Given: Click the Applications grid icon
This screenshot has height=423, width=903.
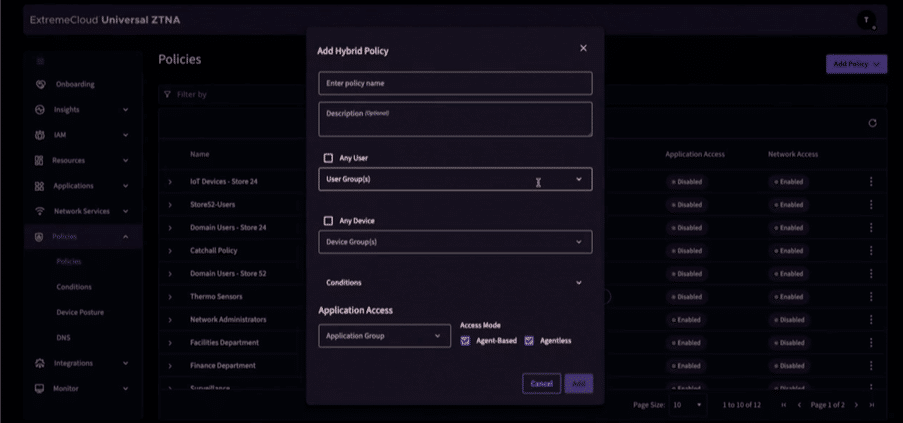Looking at the screenshot, I should [40, 186].
